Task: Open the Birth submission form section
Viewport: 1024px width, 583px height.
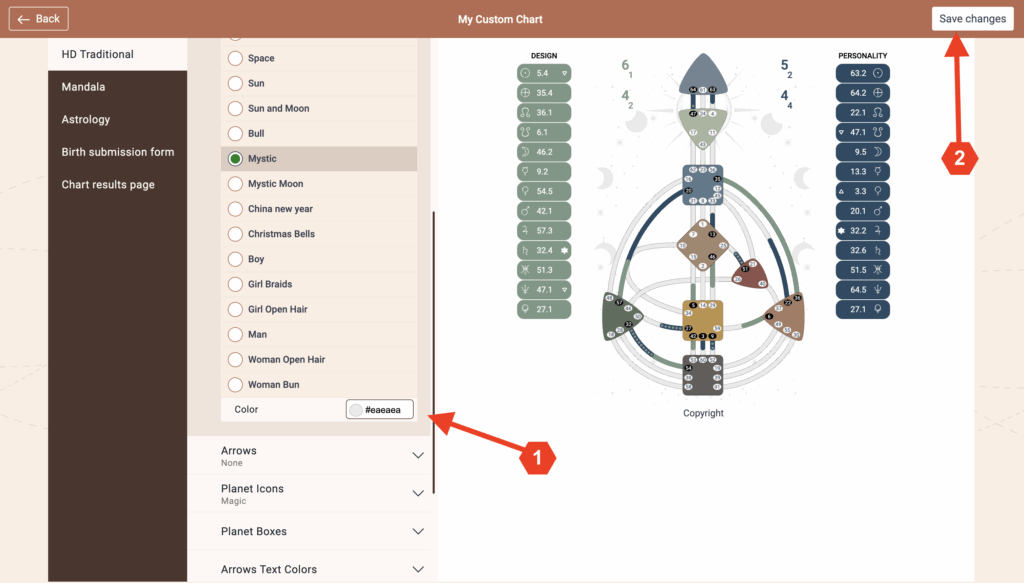Action: pyautogui.click(x=117, y=152)
